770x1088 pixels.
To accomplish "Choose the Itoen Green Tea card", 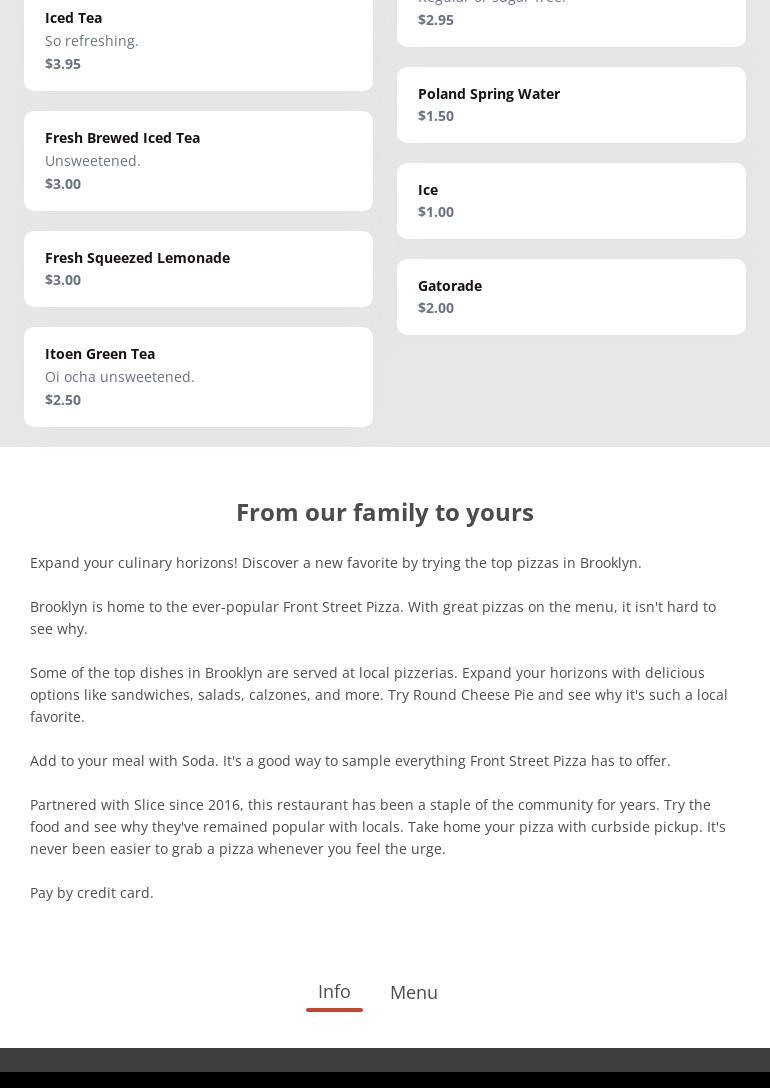I will [x=198, y=376].
